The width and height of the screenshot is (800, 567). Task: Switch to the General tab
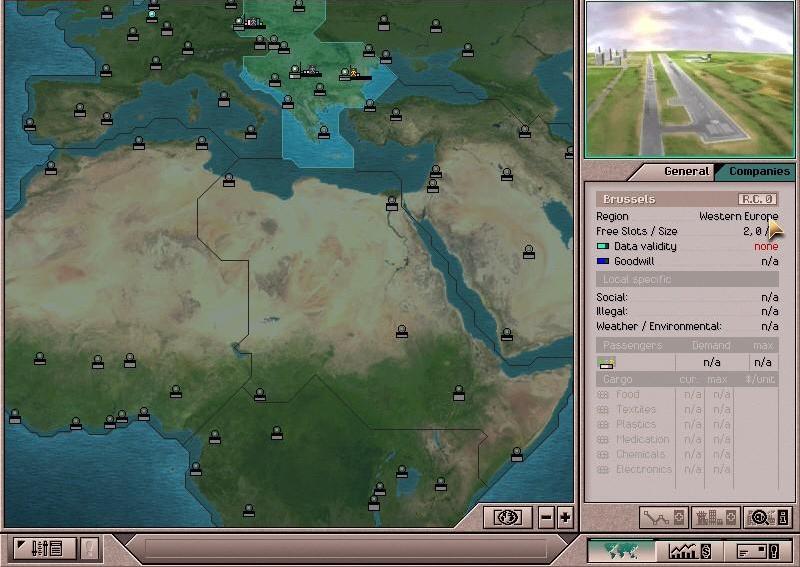(x=686, y=171)
